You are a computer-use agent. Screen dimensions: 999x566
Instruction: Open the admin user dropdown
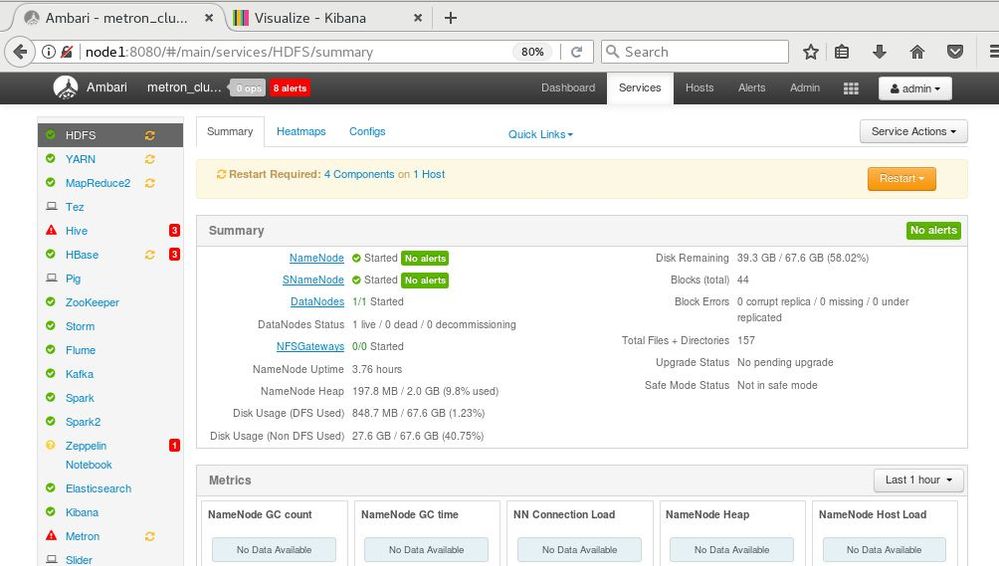(x=915, y=89)
